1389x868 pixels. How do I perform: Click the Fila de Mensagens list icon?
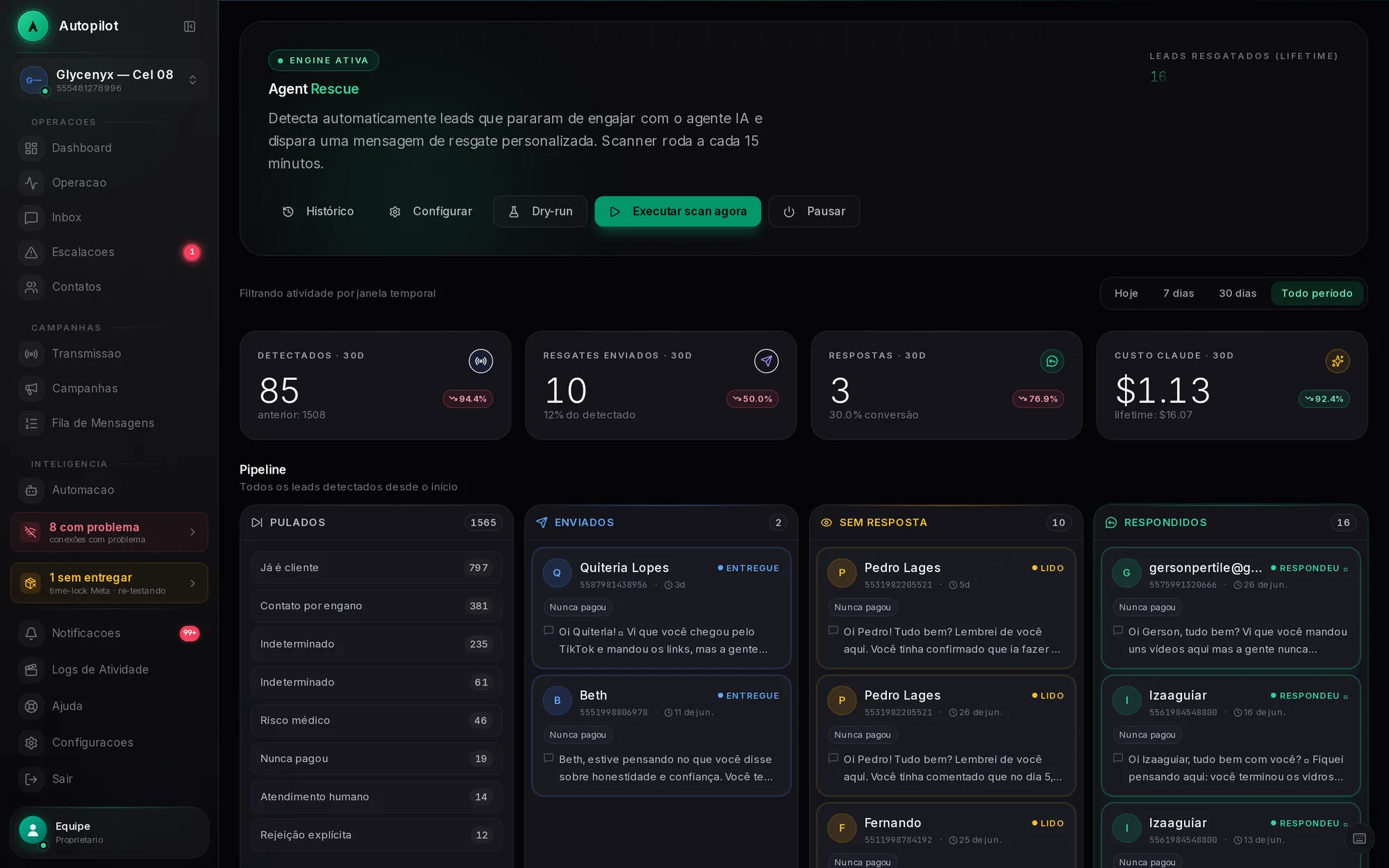tap(31, 423)
